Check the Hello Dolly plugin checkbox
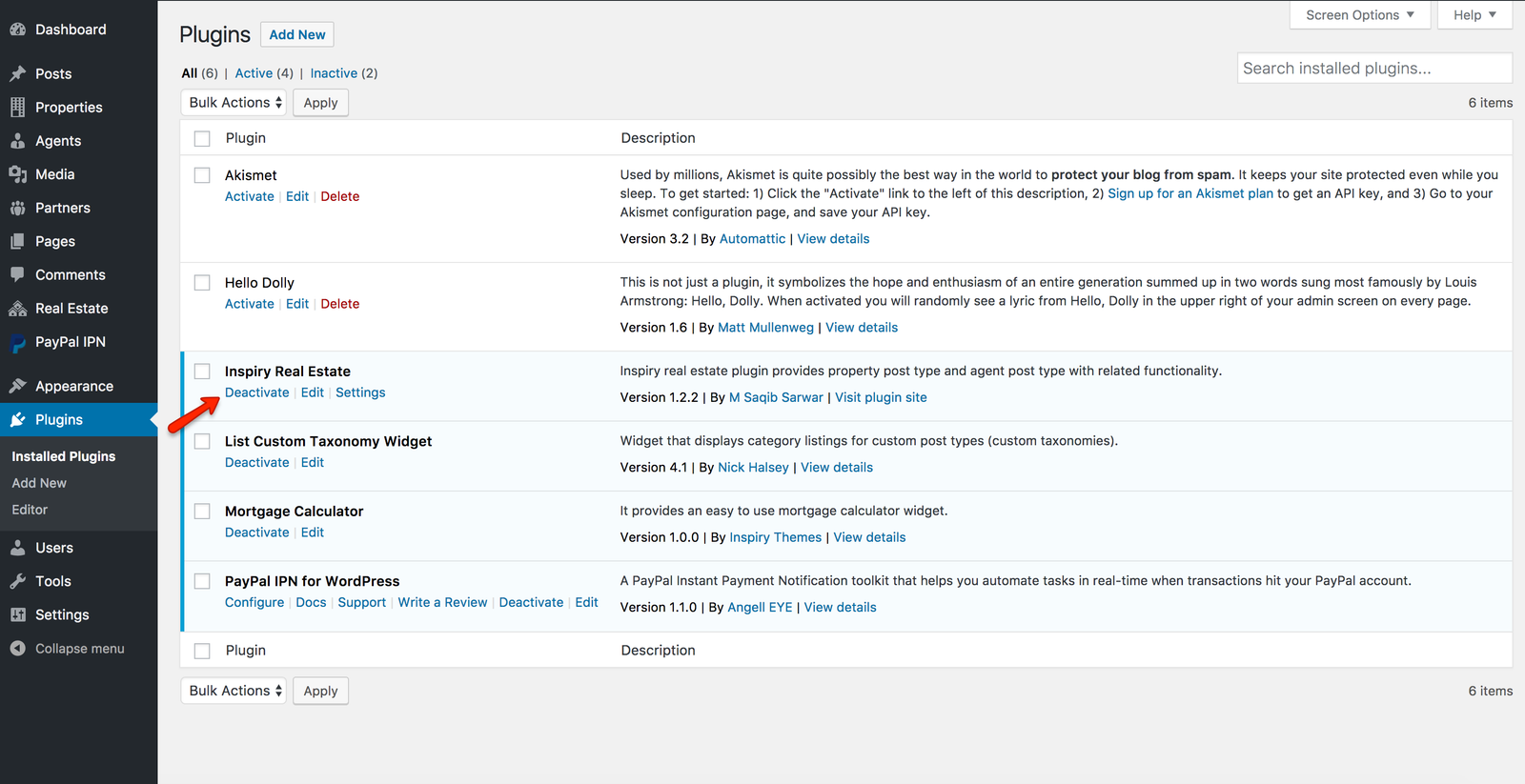Image resolution: width=1525 pixels, height=784 pixels. pyautogui.click(x=202, y=283)
